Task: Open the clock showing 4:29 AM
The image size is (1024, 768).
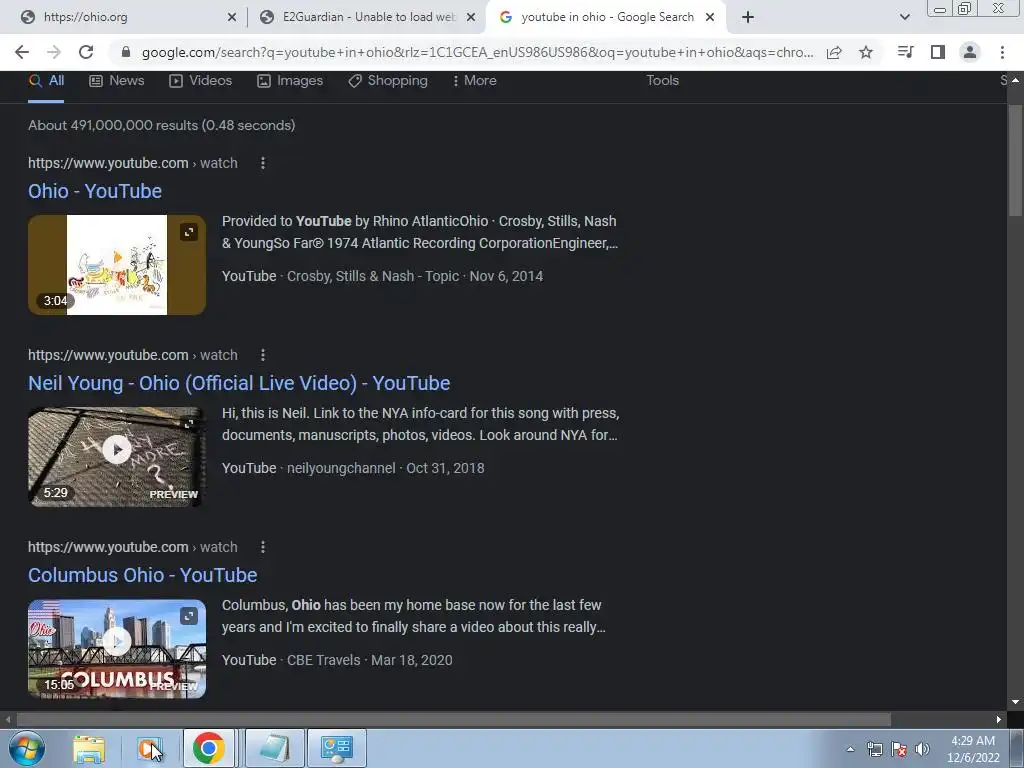Action: 973,749
